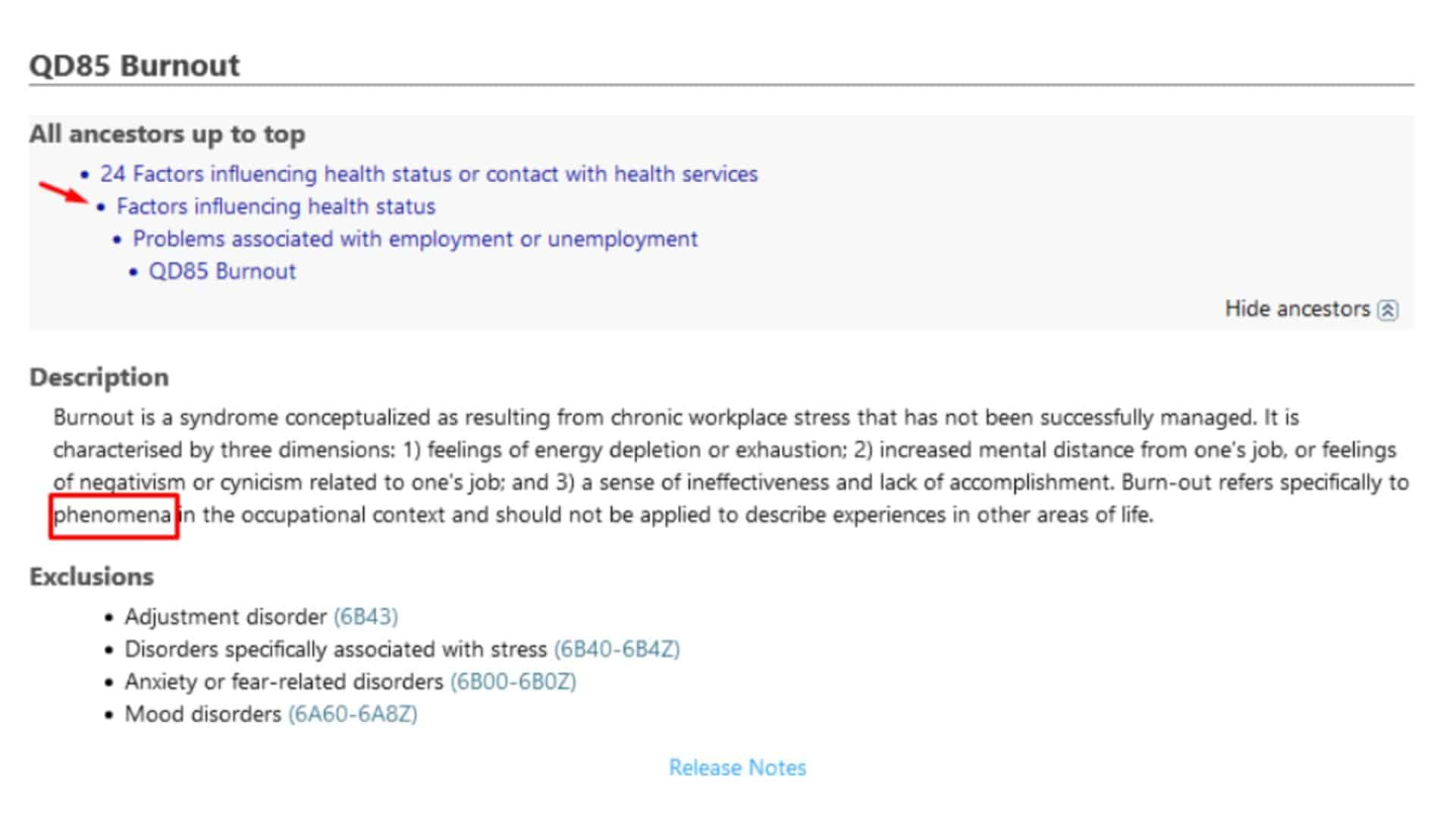
Task: Open the 6A60-6A8Z code range link
Action: 353,714
